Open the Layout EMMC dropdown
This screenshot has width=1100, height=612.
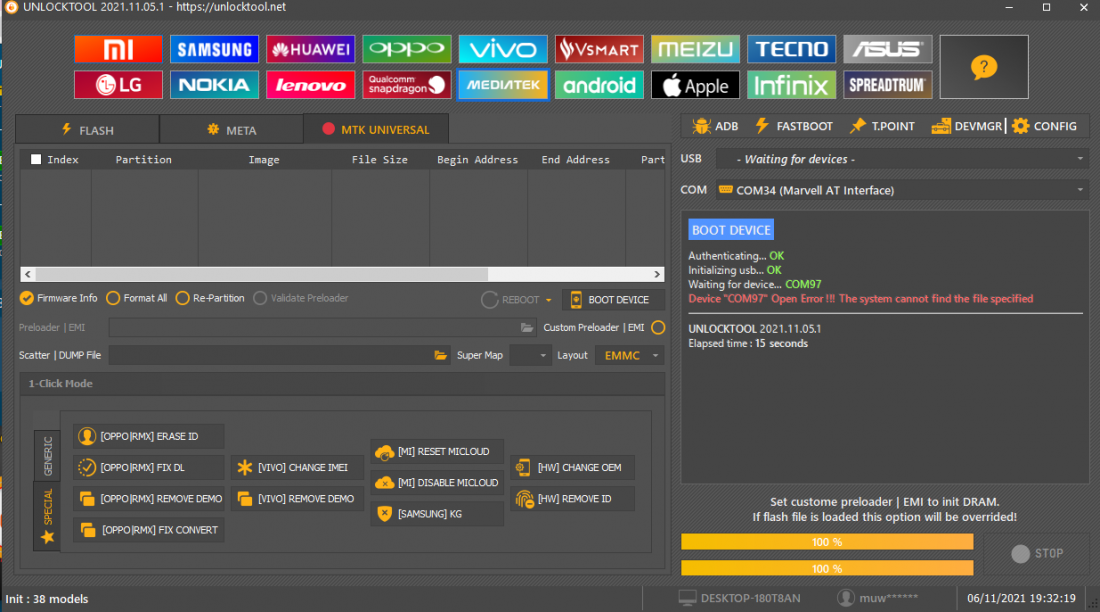coord(629,355)
